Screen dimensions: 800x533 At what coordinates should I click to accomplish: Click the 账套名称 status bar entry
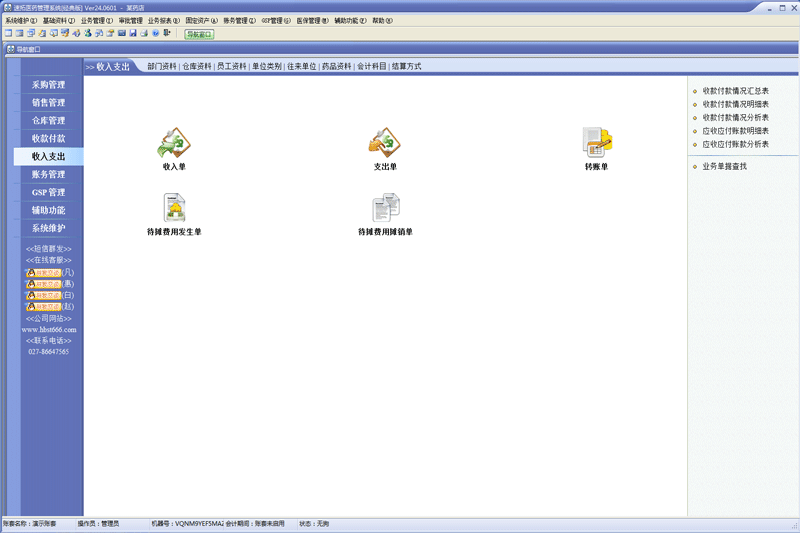pos(29,524)
